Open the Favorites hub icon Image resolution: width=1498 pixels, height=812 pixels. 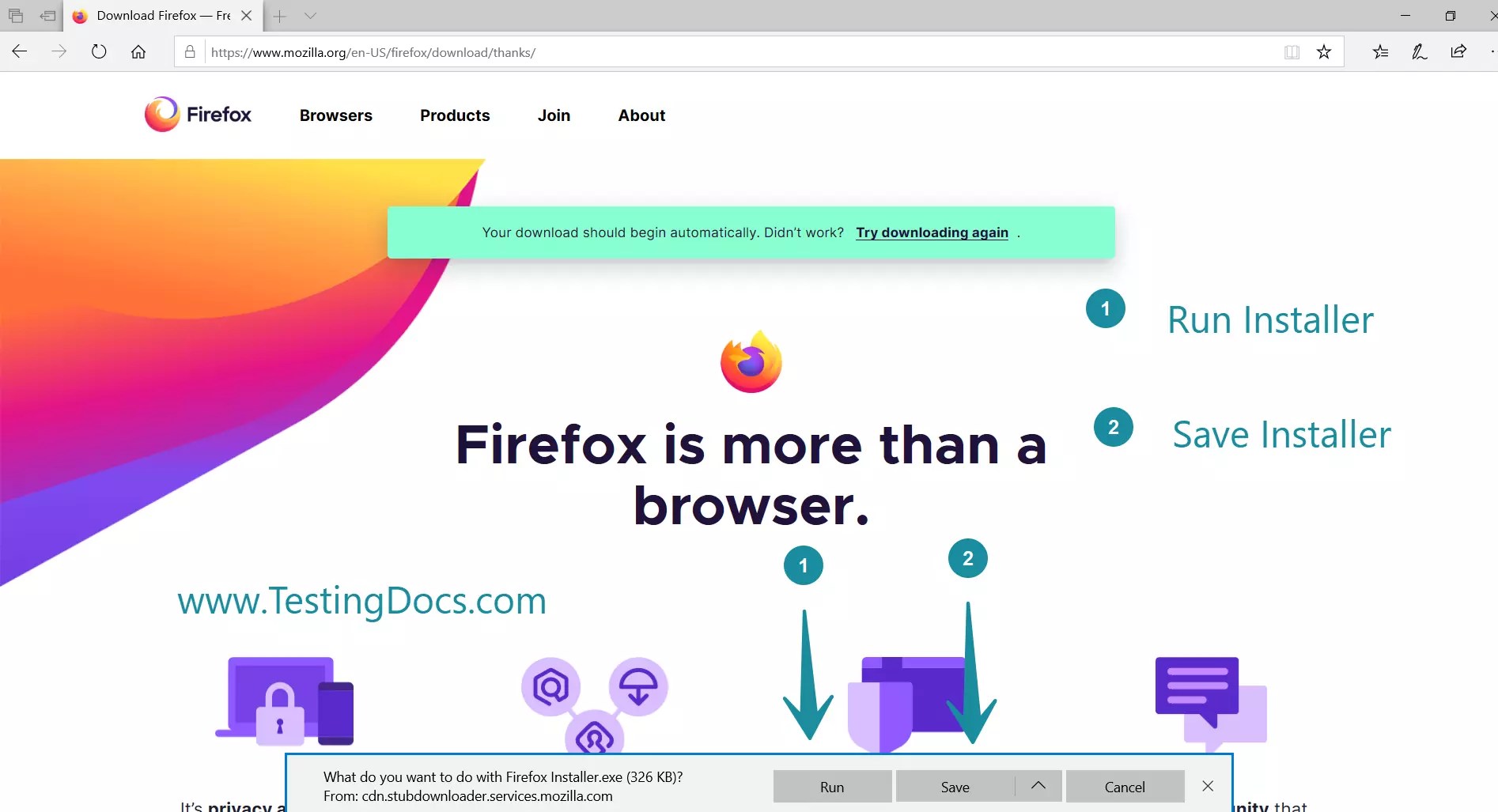(x=1380, y=51)
